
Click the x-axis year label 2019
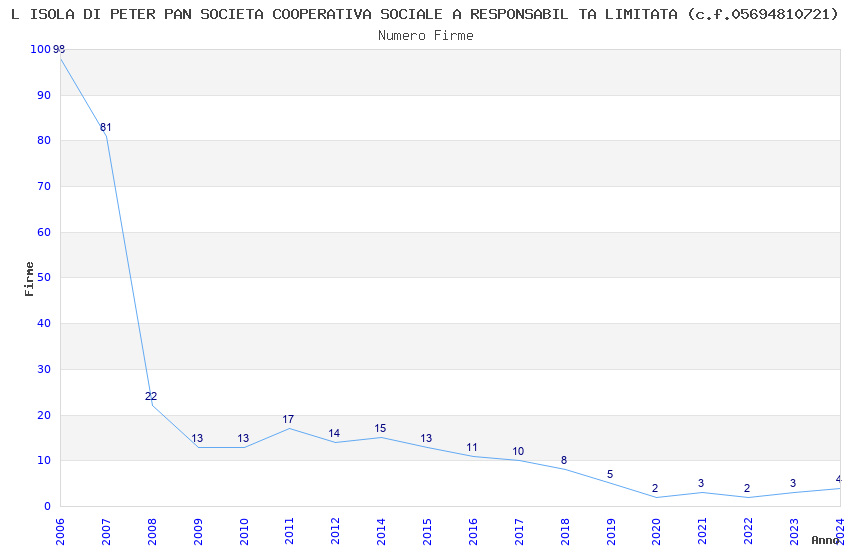tap(610, 532)
